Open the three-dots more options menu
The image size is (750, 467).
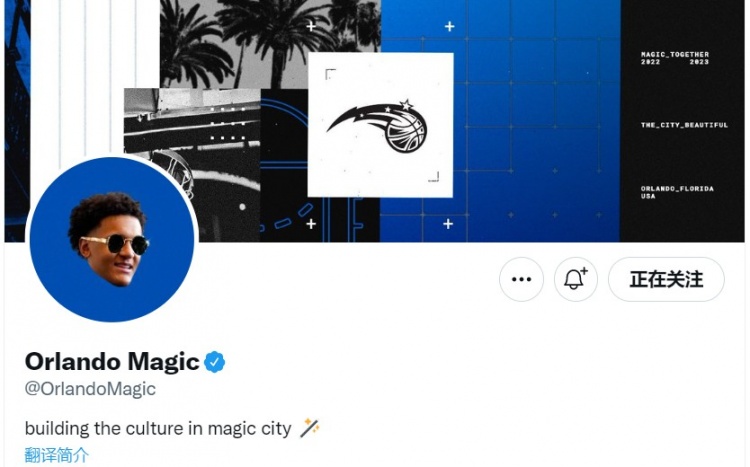tap(521, 279)
